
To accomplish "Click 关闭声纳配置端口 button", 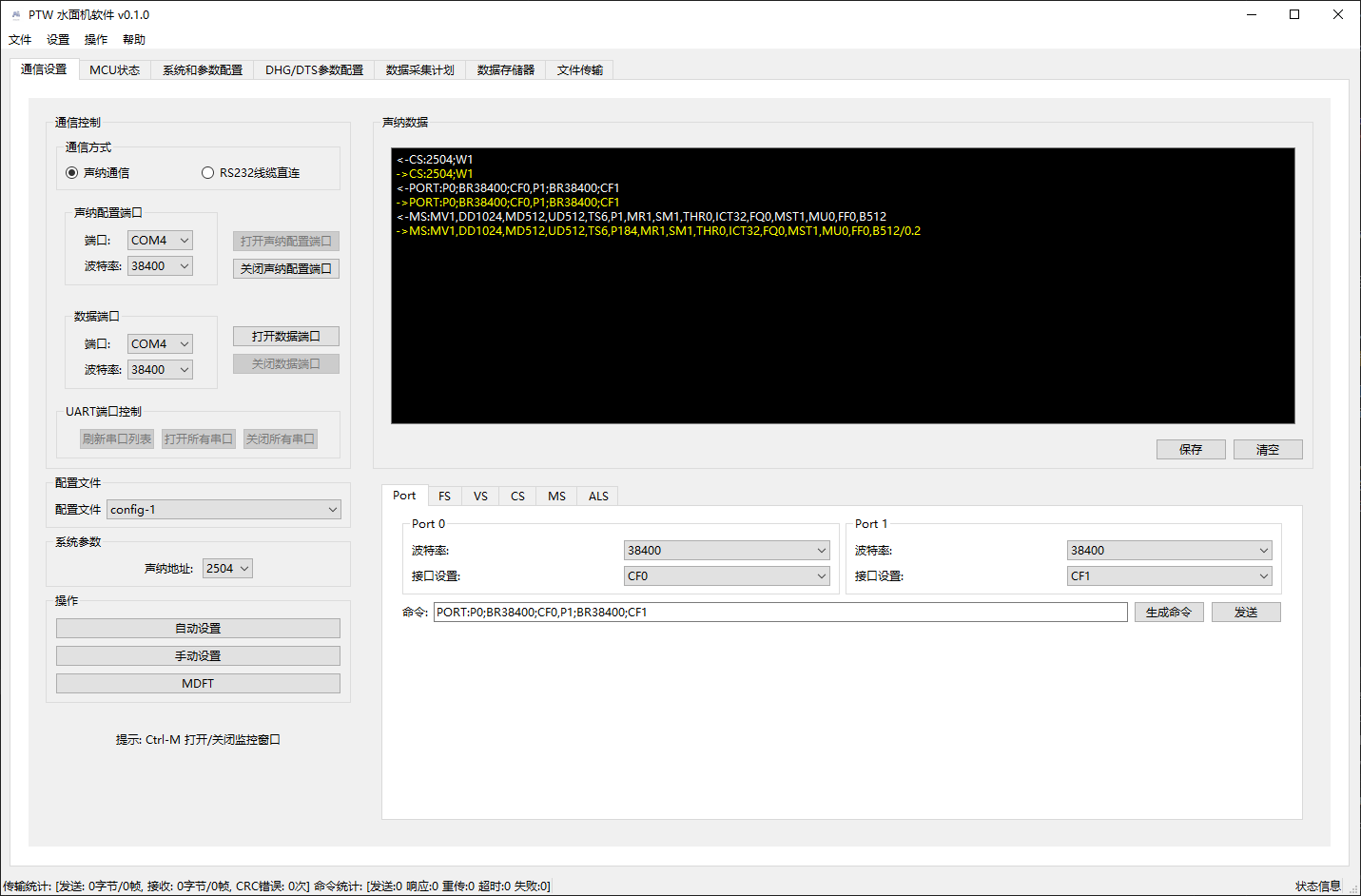I will tap(286, 269).
